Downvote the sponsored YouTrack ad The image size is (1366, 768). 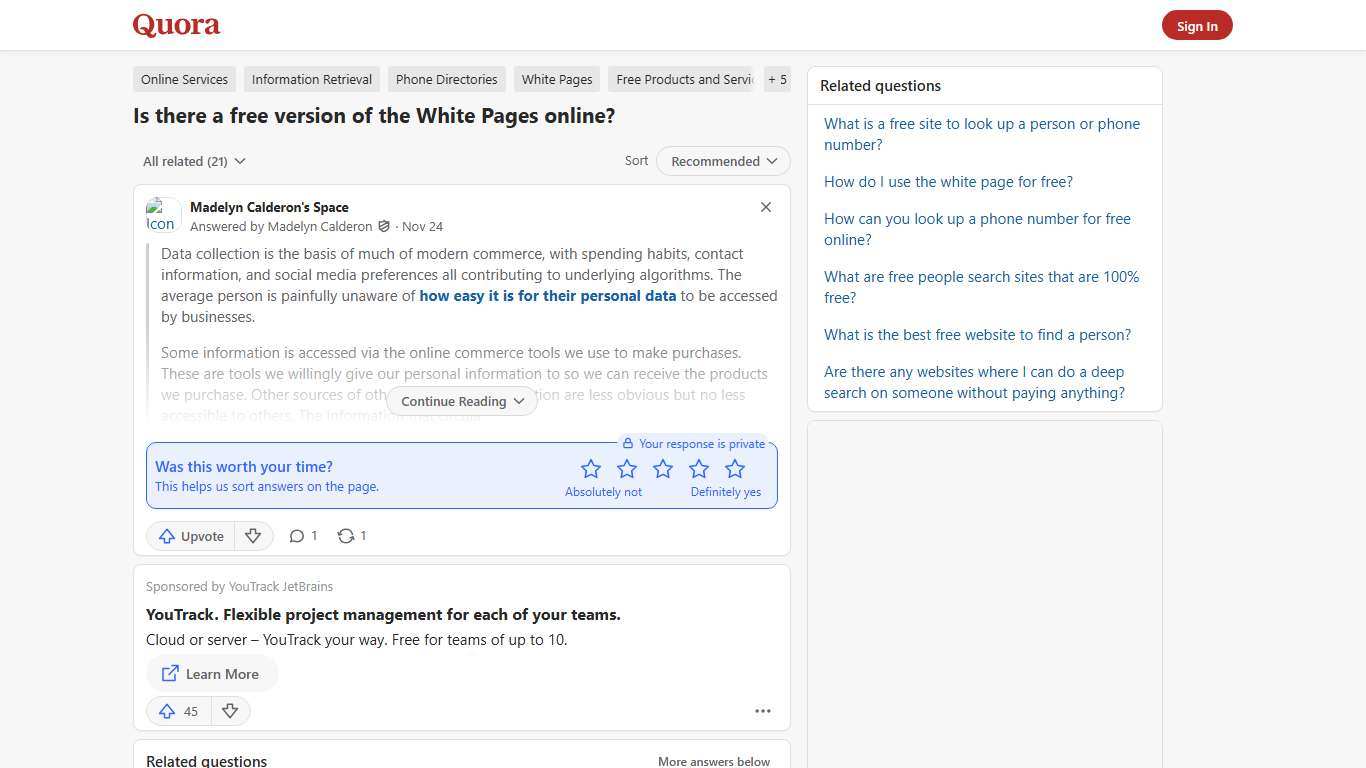230,711
